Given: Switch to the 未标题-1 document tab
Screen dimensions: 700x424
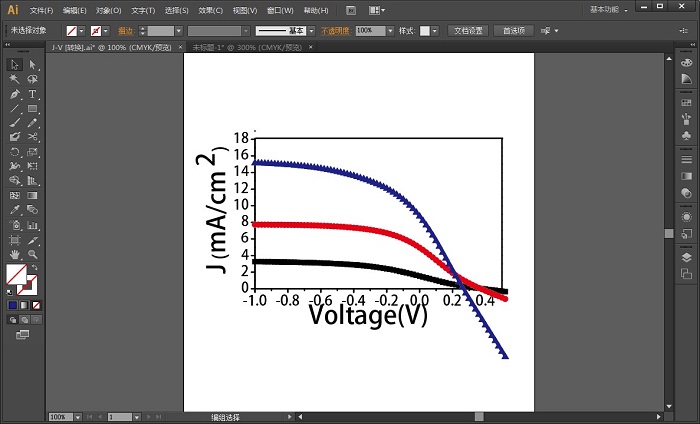Looking at the screenshot, I should 247,47.
